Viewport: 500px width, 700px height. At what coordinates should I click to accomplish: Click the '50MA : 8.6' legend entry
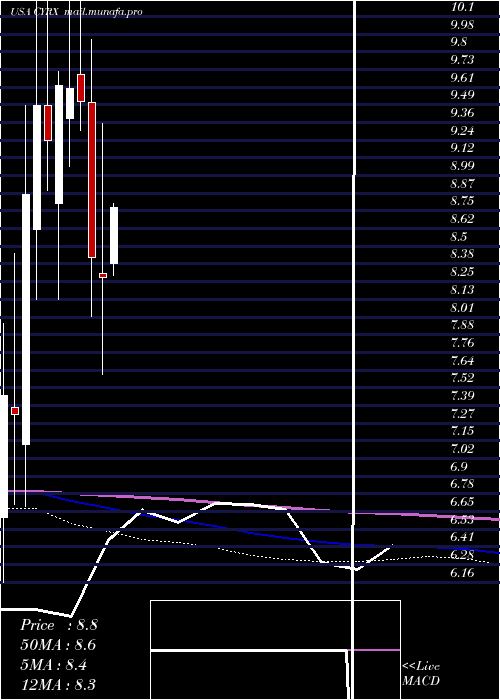58,645
